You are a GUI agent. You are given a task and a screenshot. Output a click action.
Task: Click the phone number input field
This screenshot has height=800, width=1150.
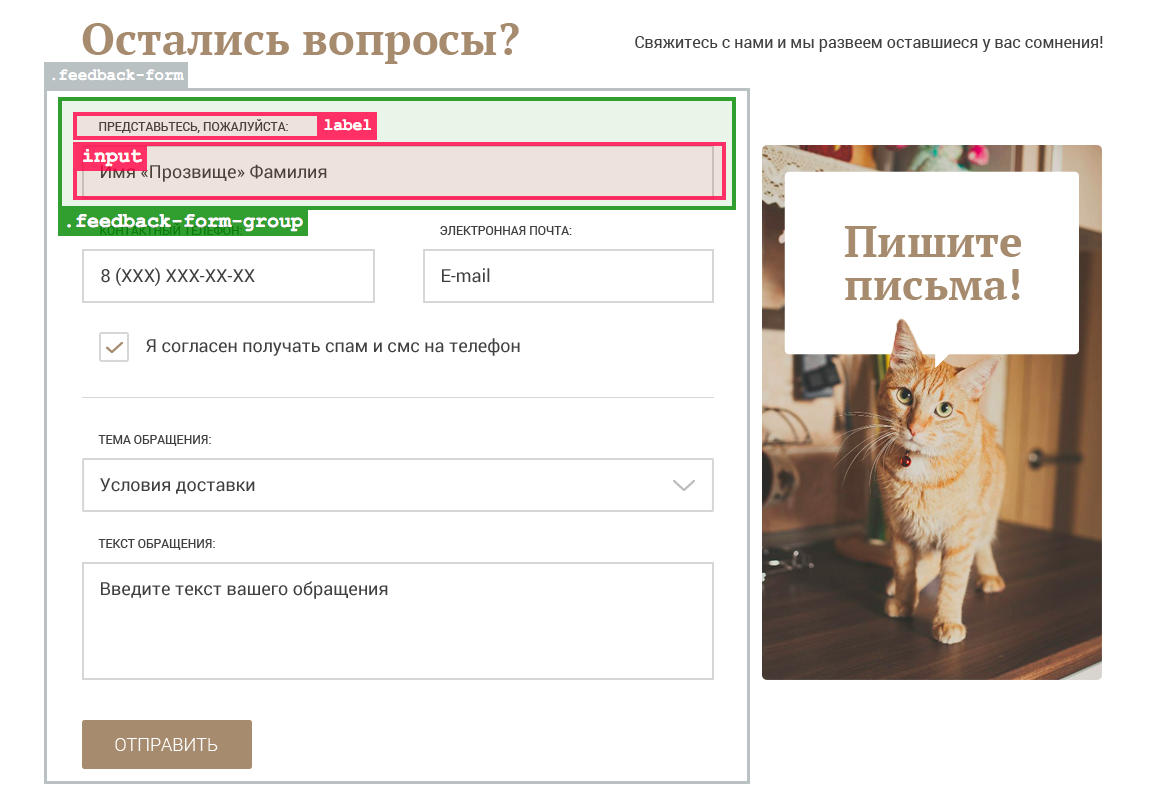[228, 276]
